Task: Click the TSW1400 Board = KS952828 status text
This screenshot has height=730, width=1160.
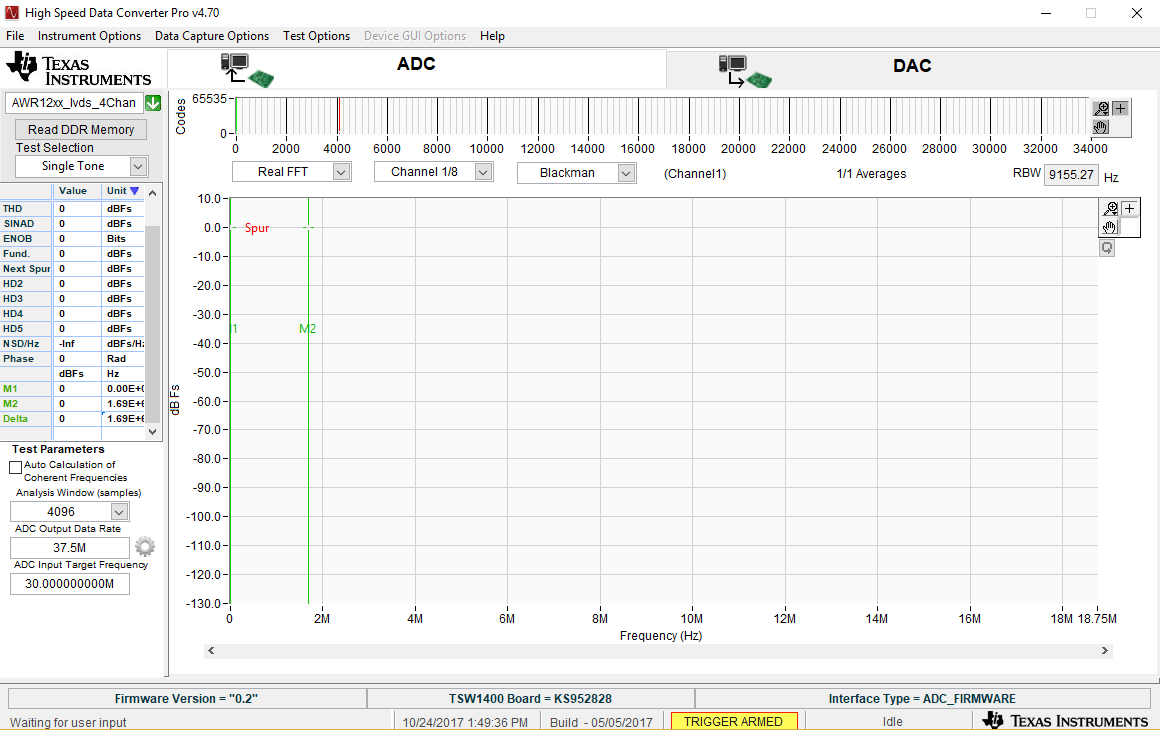Action: (530, 698)
